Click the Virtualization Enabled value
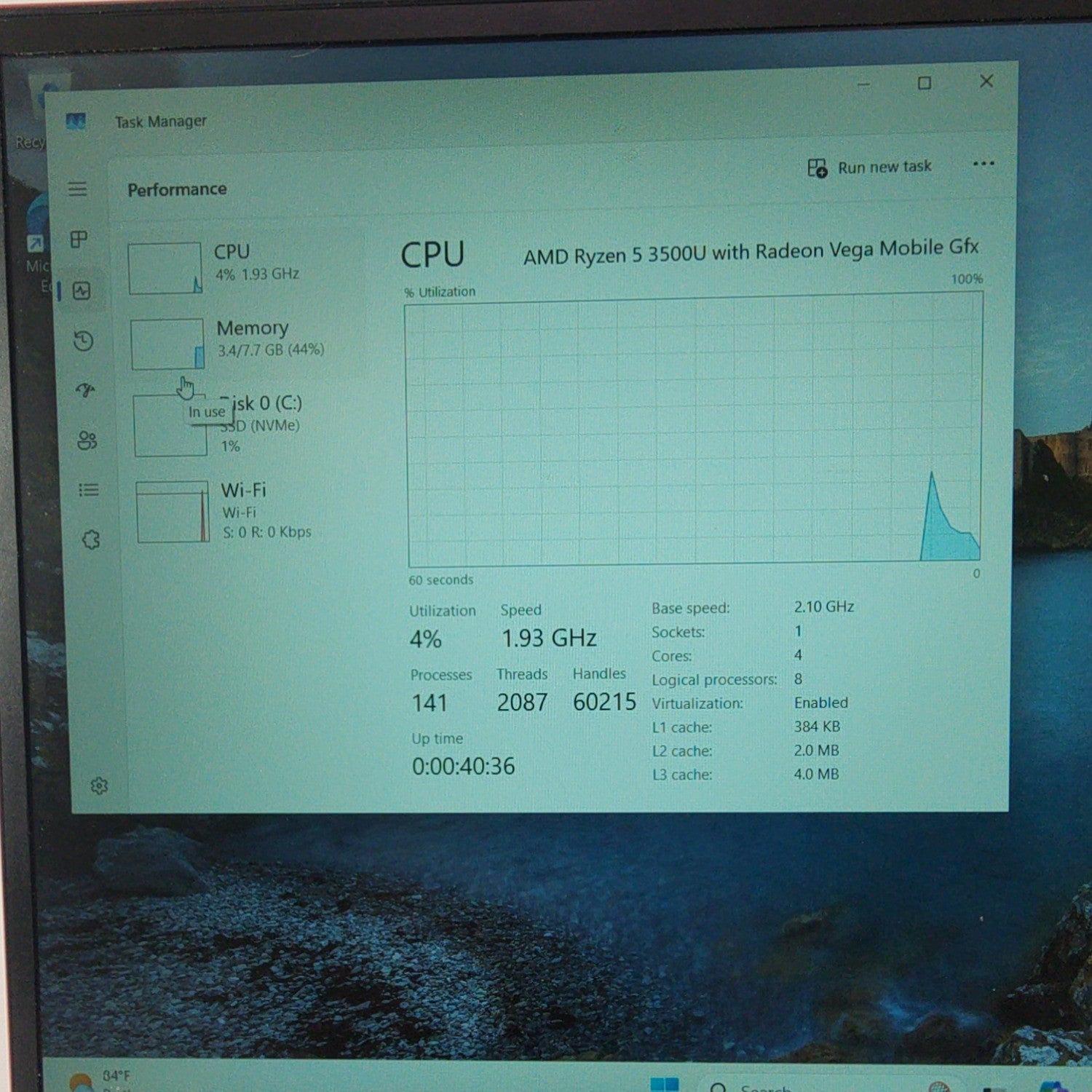 click(x=820, y=703)
